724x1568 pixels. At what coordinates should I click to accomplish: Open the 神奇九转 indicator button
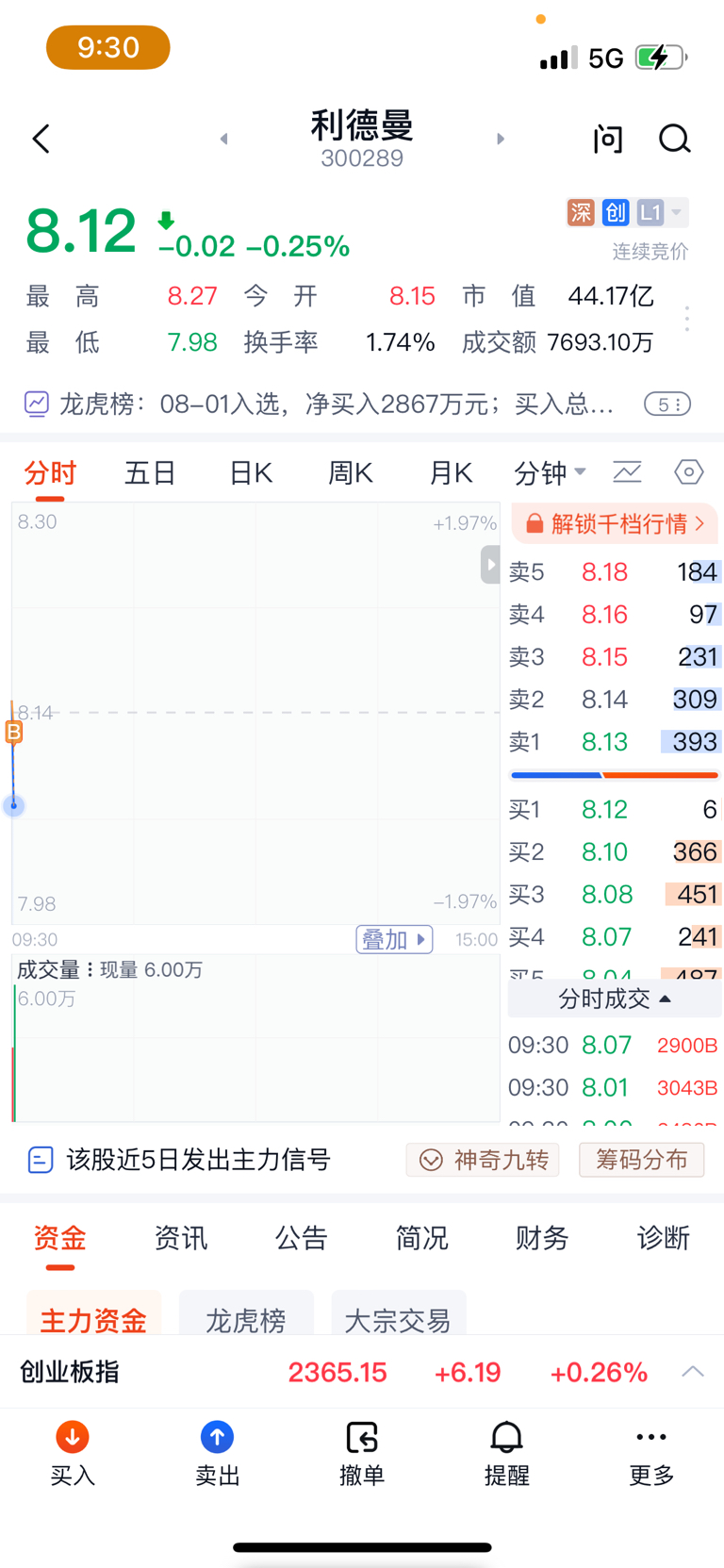(x=483, y=1160)
